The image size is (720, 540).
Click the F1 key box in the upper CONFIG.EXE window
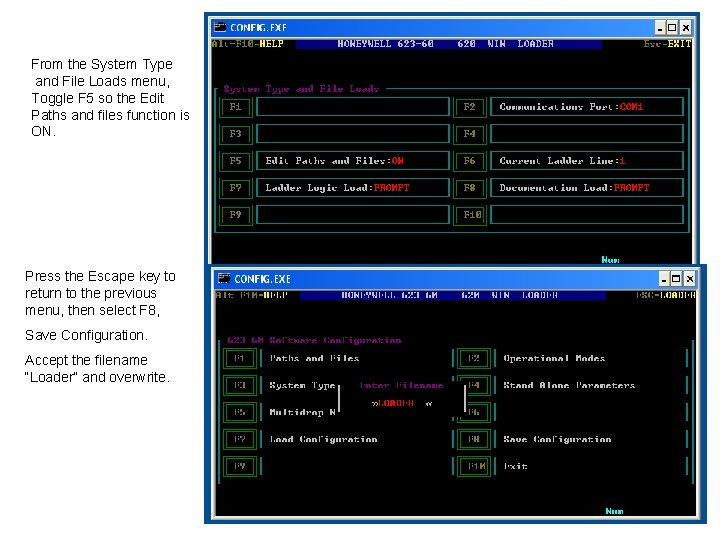[x=236, y=107]
